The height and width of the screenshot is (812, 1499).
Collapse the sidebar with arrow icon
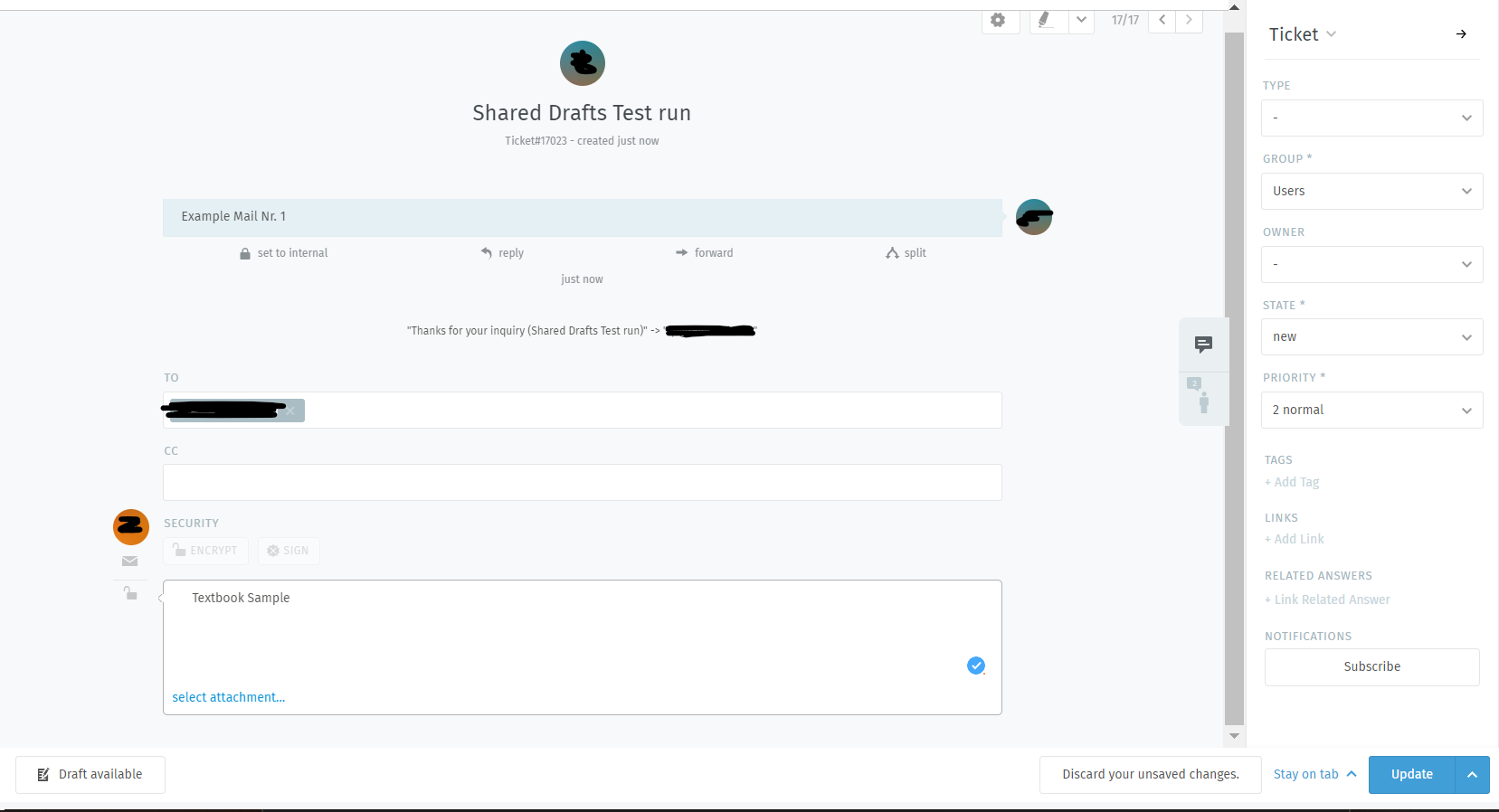point(1461,34)
